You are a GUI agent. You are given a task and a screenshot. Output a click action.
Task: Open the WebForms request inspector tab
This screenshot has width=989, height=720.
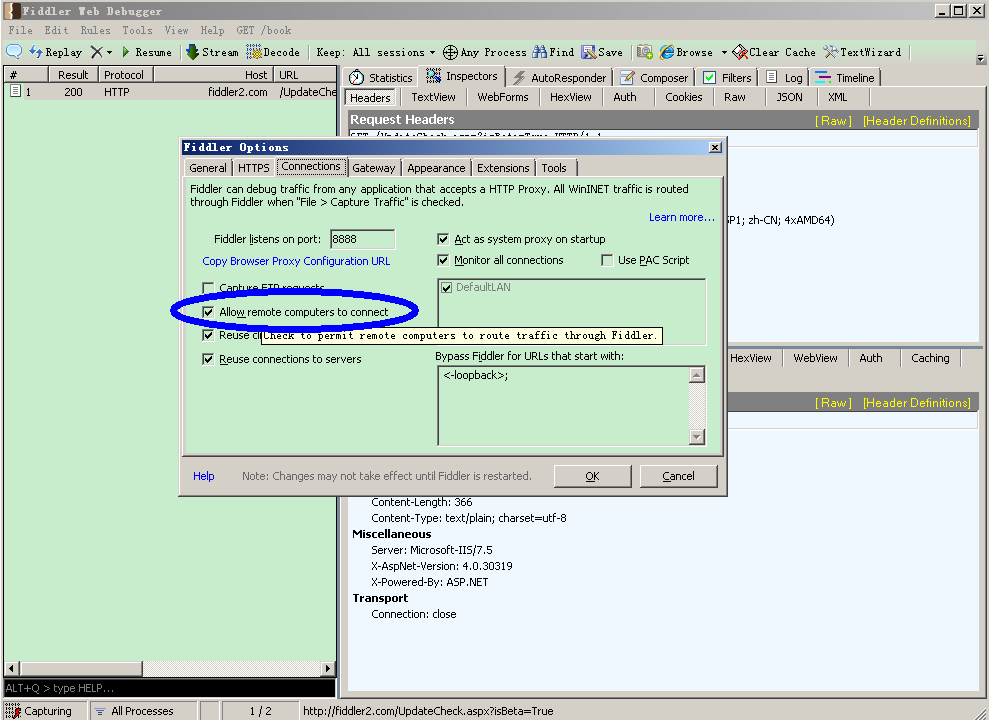pos(503,97)
